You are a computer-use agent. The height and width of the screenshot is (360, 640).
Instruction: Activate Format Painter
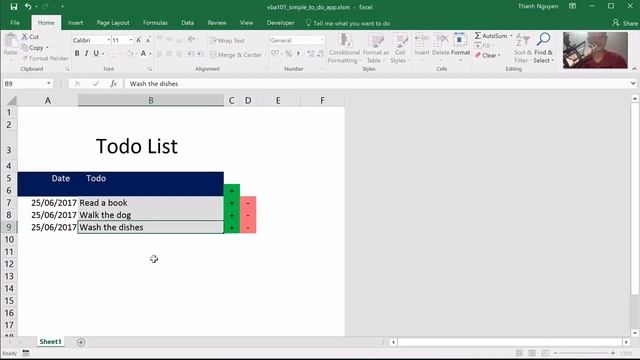click(45, 58)
